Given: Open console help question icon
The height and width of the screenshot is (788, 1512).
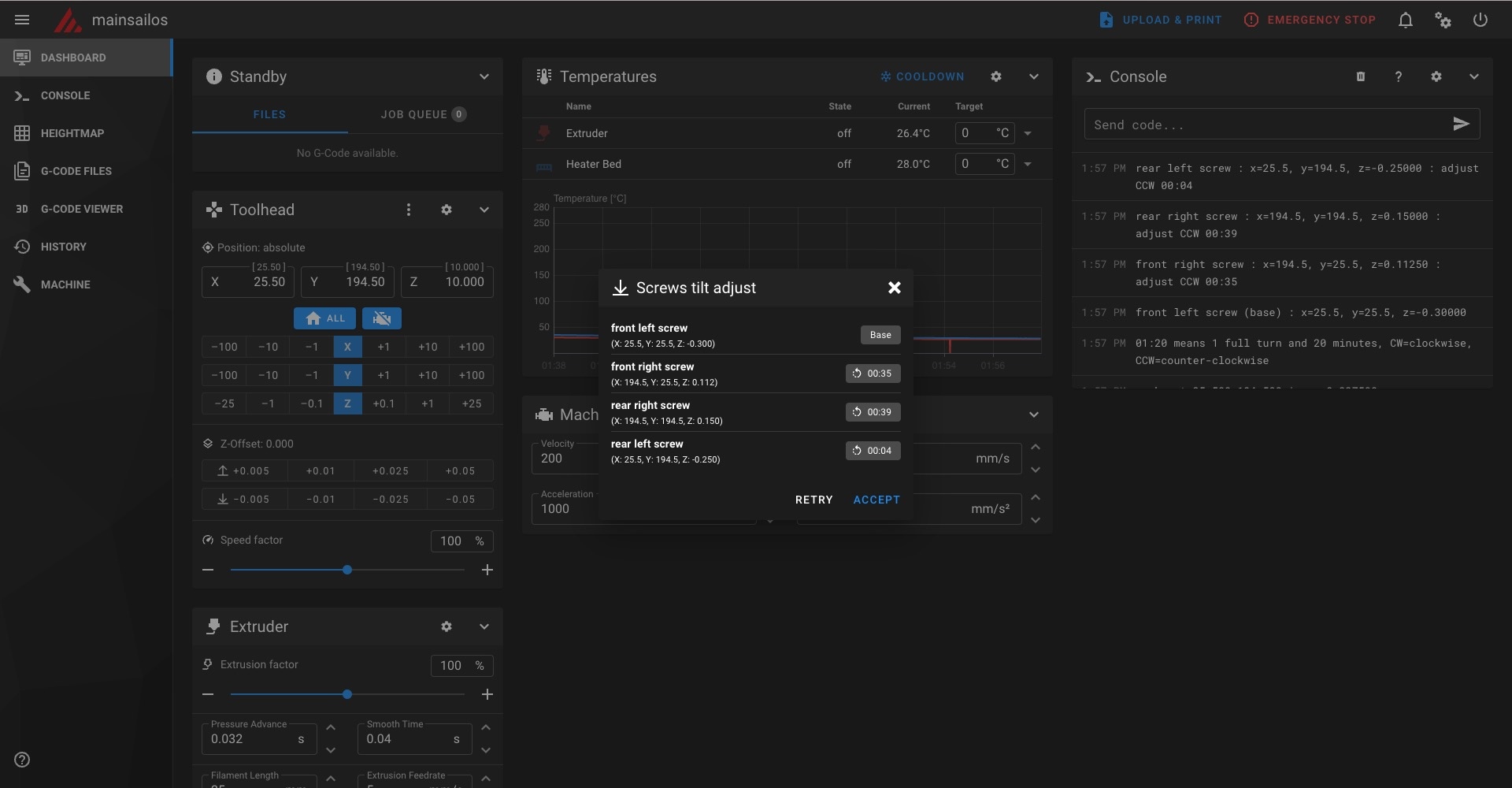Looking at the screenshot, I should [x=1399, y=76].
